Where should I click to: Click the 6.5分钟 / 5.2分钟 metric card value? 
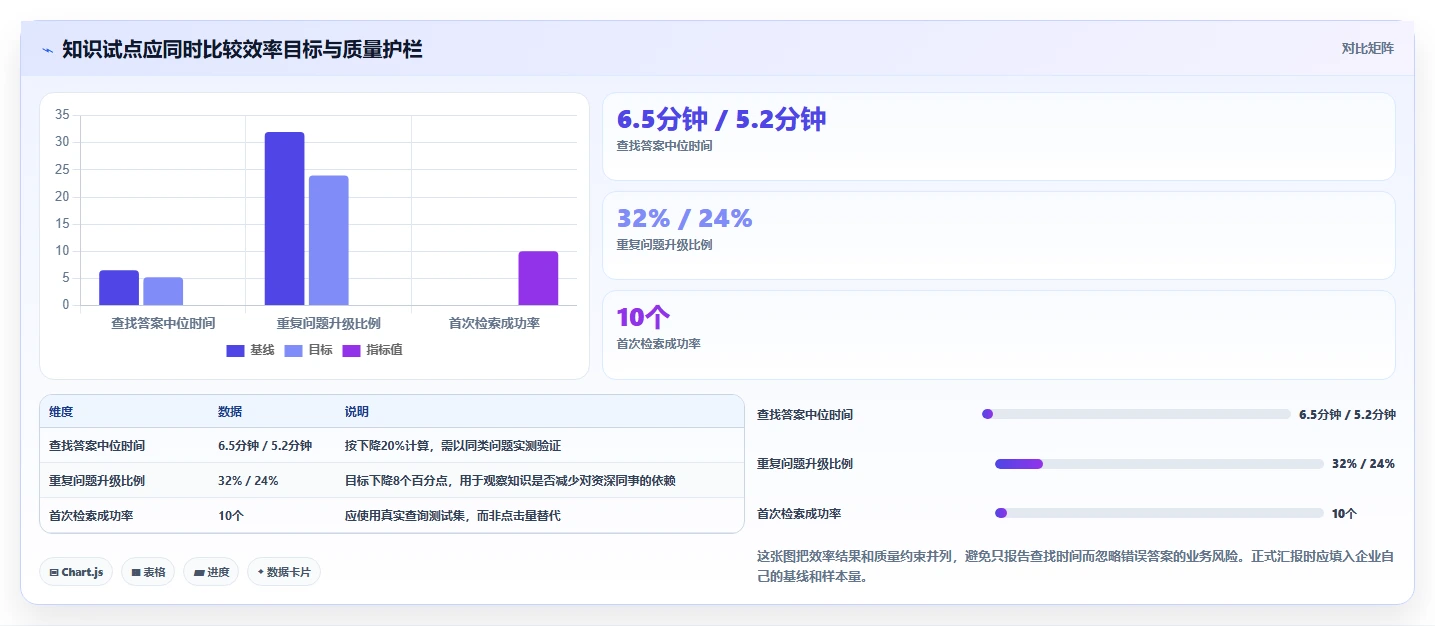(721, 119)
